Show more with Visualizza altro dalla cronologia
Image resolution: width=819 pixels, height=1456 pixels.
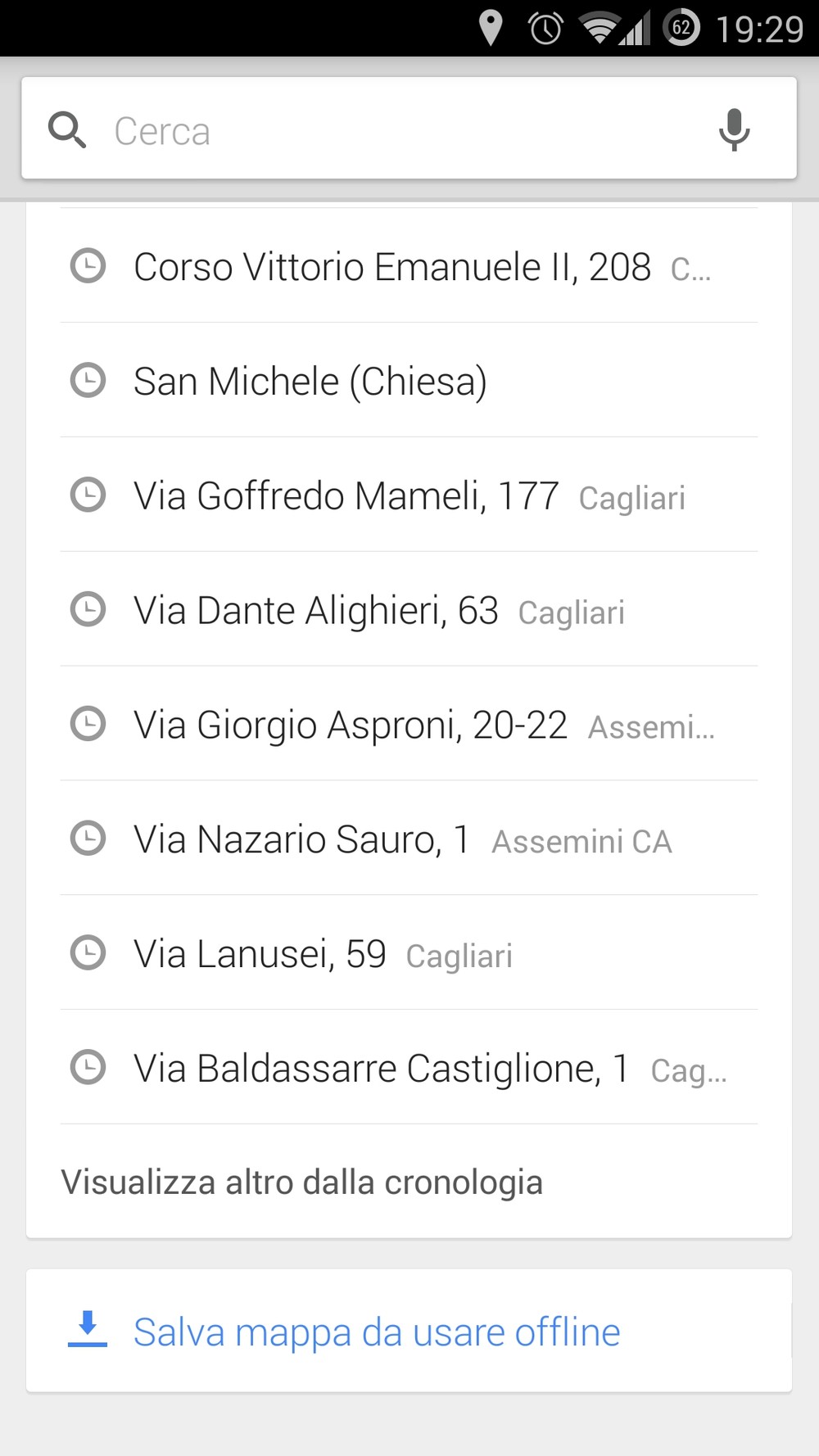point(301,1182)
